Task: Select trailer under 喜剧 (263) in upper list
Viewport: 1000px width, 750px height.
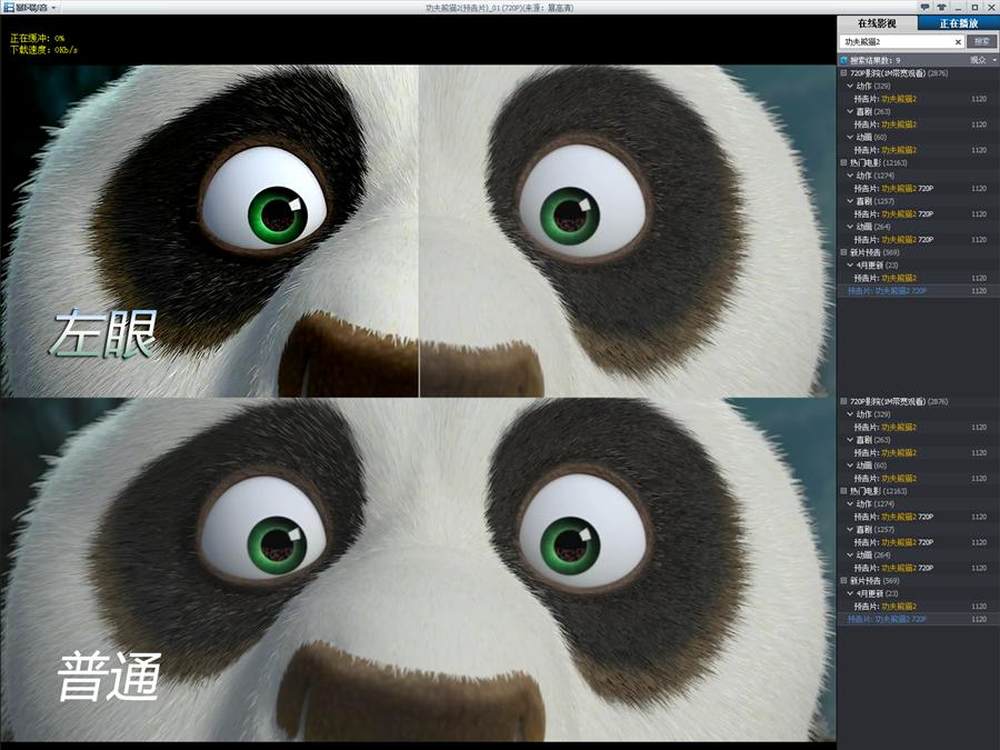Action: (x=918, y=124)
